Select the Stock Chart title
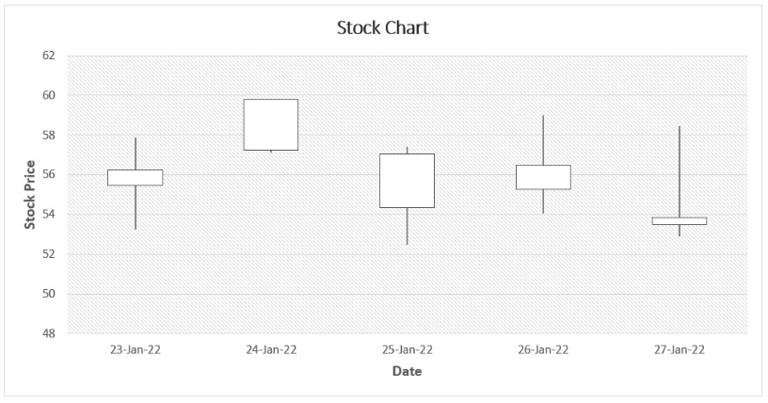Screen dimensions: 768x403 click(383, 27)
